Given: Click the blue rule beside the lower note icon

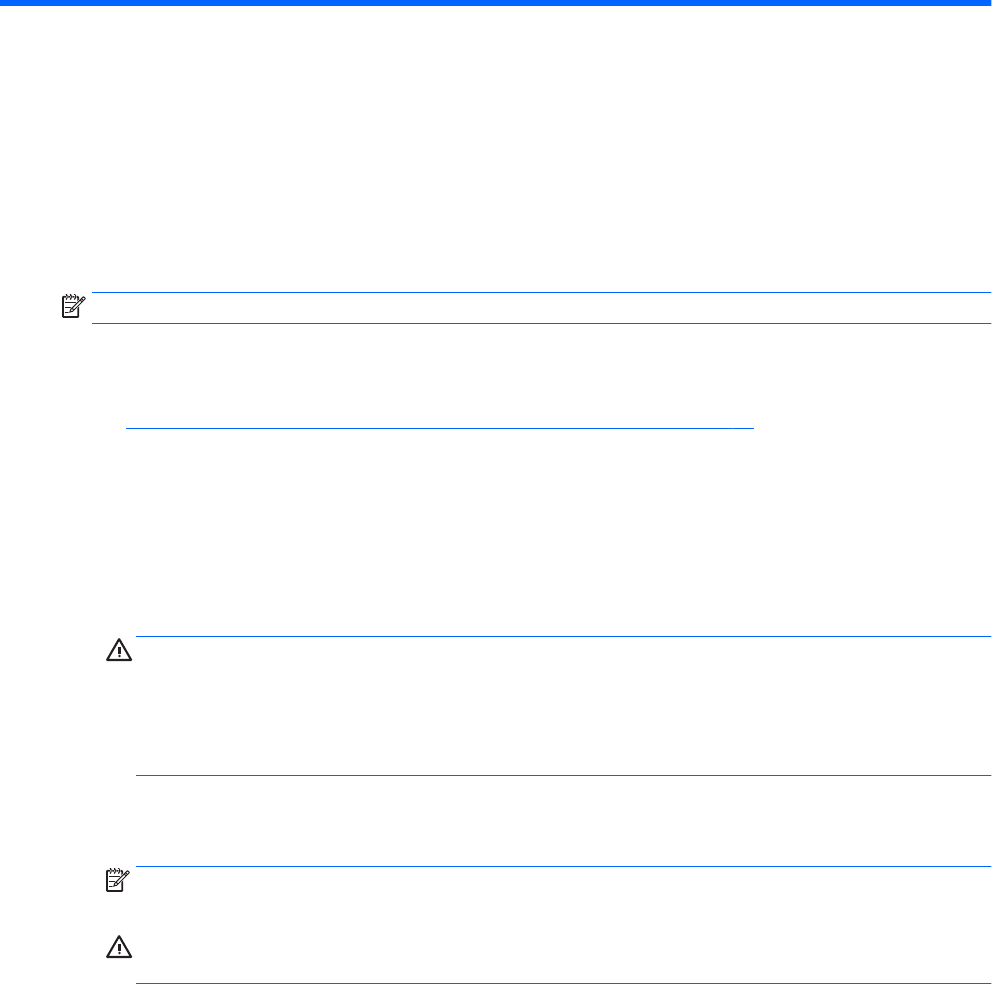Looking at the screenshot, I should click(563, 866).
